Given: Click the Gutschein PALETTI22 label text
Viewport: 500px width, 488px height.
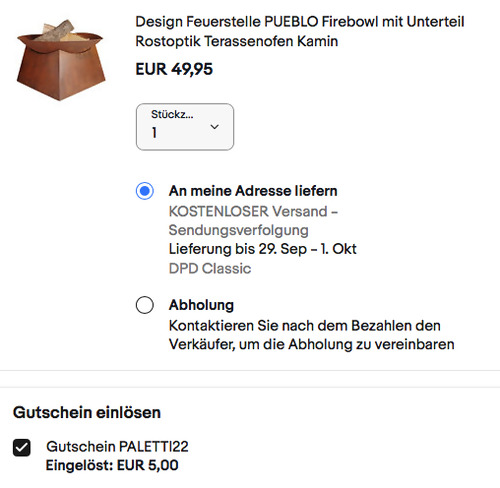Looking at the screenshot, I should click(117, 447).
